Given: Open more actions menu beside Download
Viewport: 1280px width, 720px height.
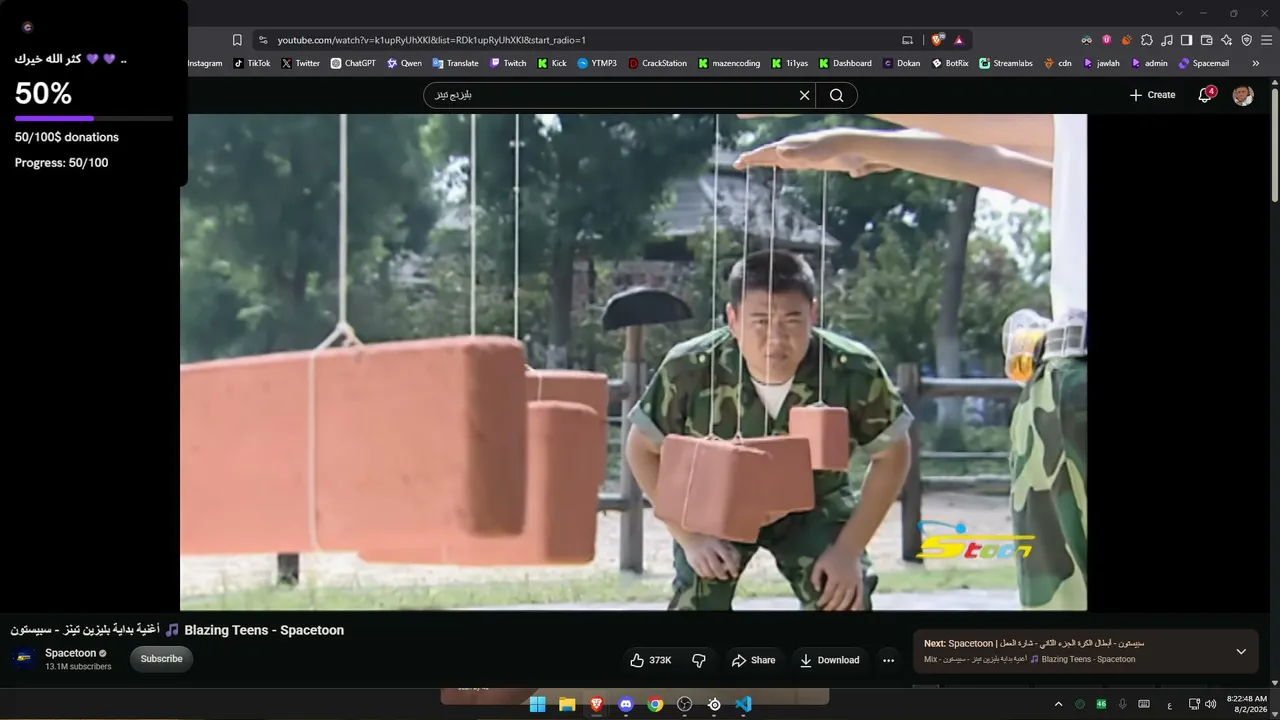Looking at the screenshot, I should pyautogui.click(x=888, y=660).
